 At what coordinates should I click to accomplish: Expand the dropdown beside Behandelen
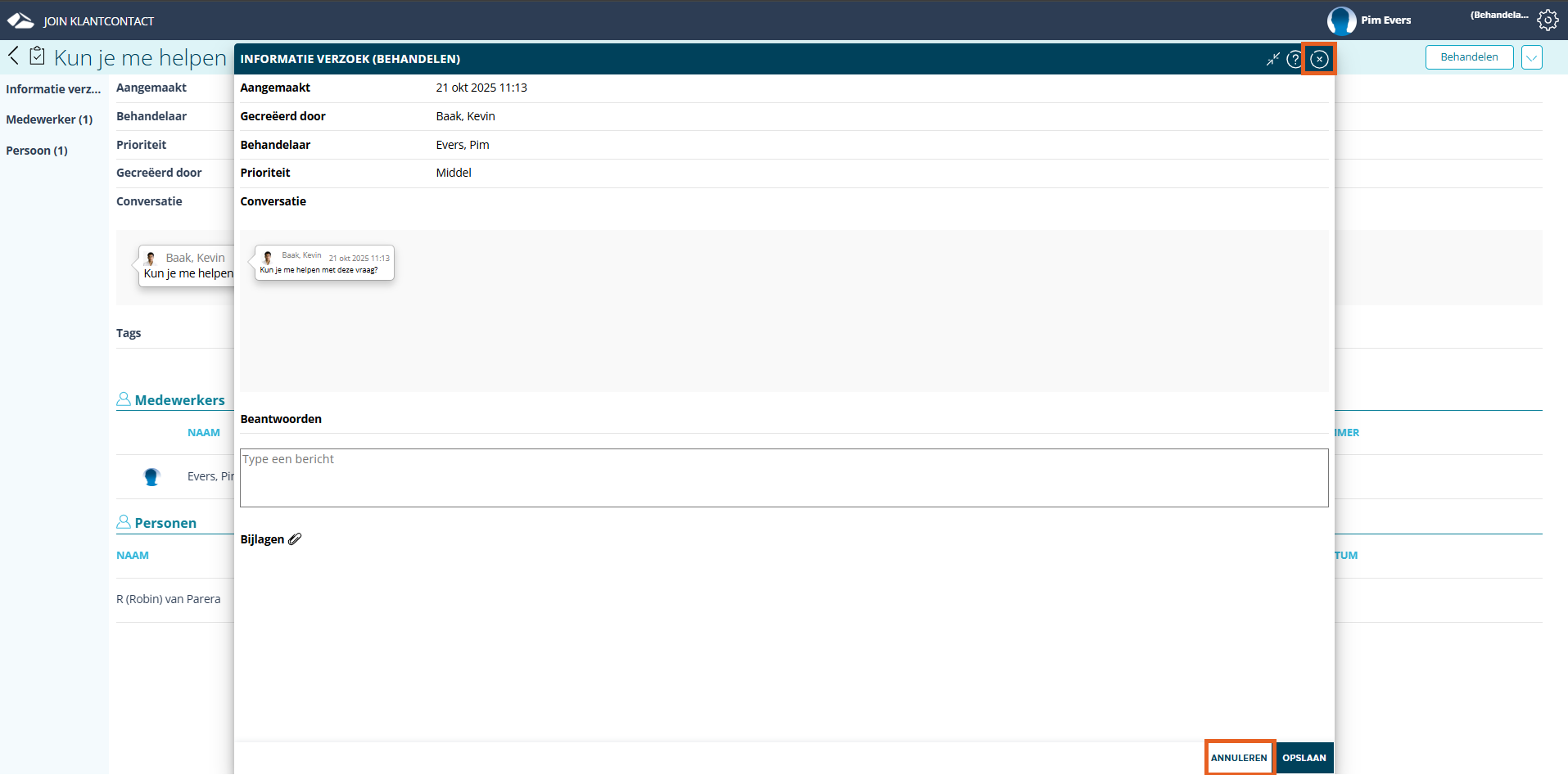click(x=1531, y=57)
